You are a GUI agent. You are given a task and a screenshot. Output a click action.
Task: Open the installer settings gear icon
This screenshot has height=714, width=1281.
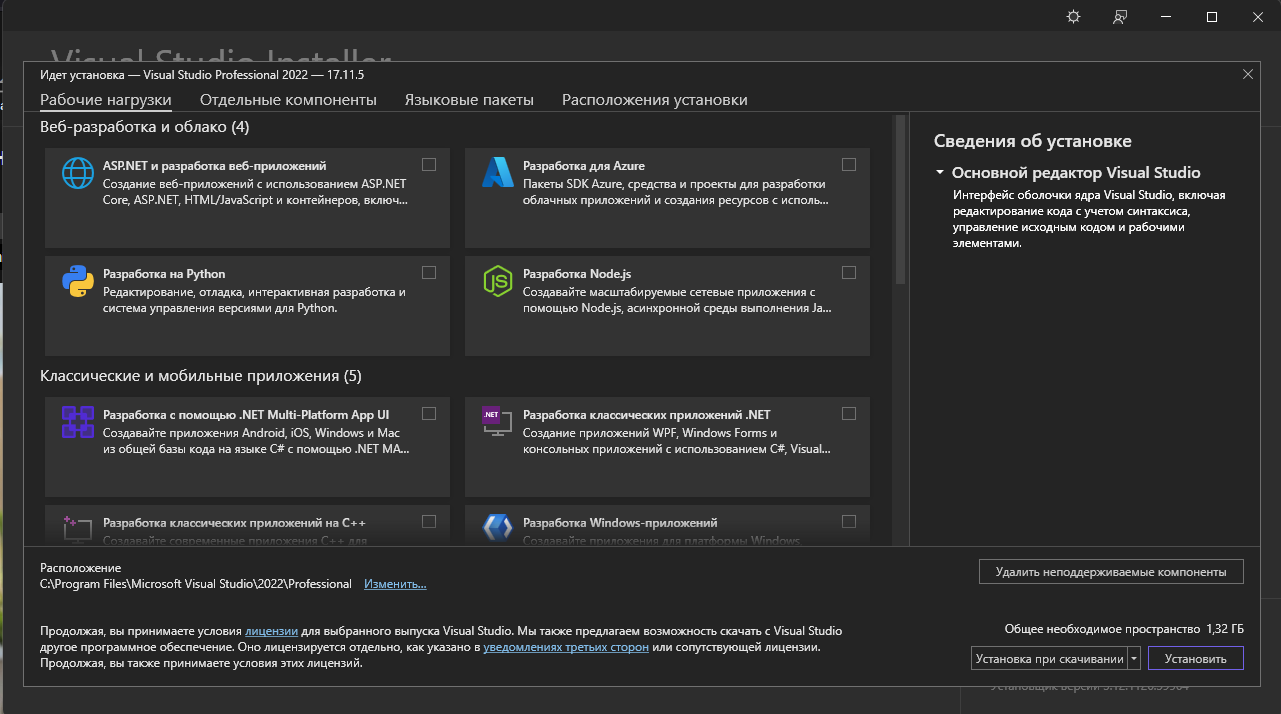1073,17
